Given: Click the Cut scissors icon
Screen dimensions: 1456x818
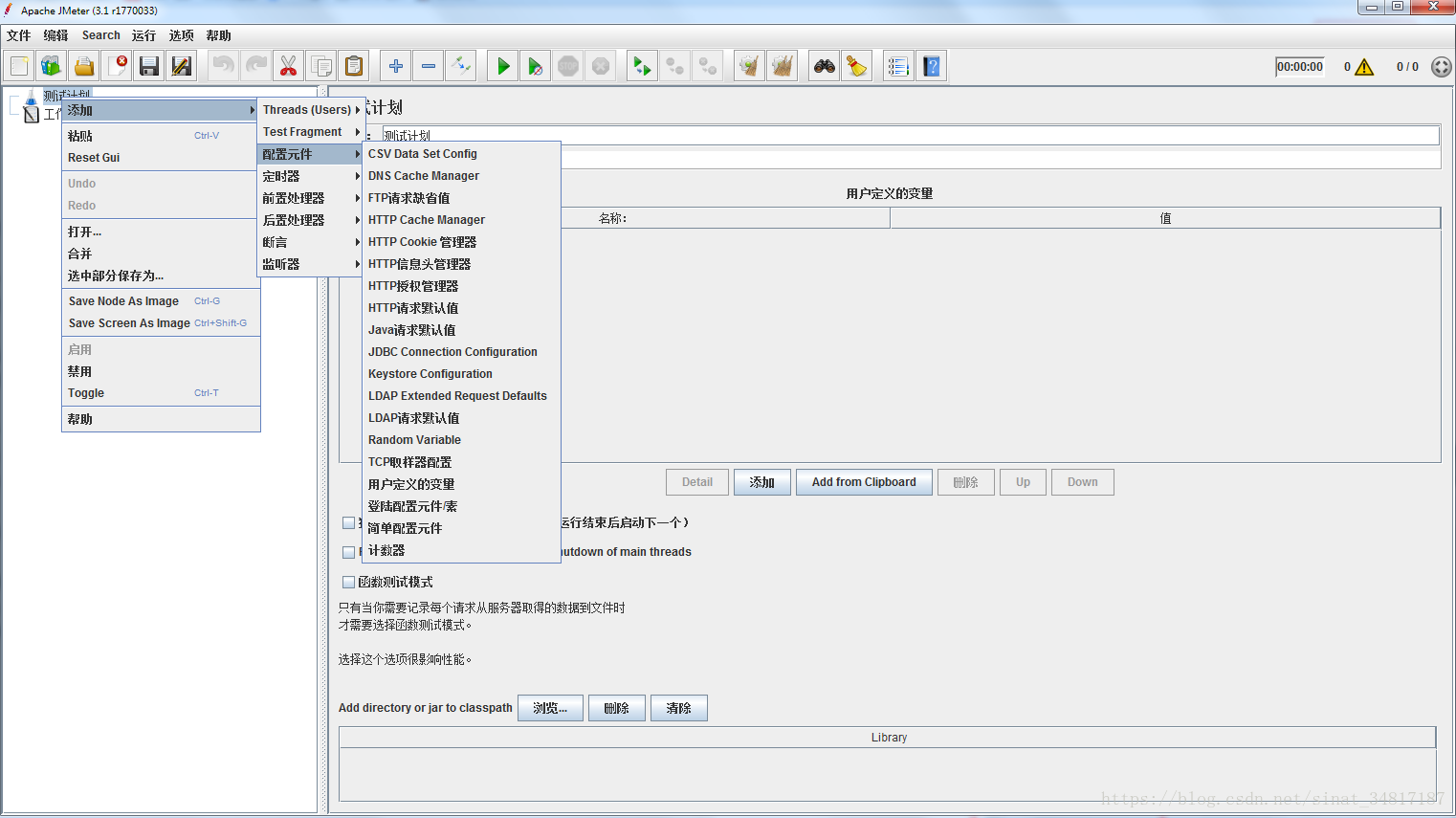Looking at the screenshot, I should (288, 66).
